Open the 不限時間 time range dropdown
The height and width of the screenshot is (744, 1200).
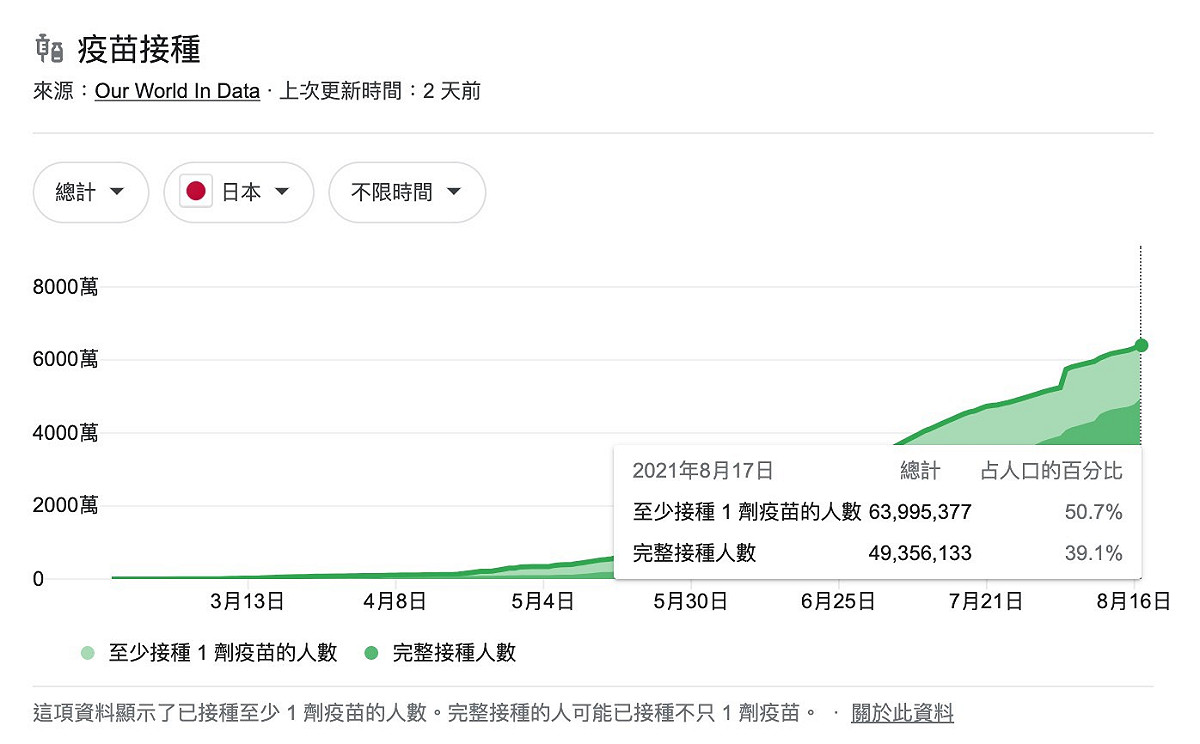click(407, 192)
